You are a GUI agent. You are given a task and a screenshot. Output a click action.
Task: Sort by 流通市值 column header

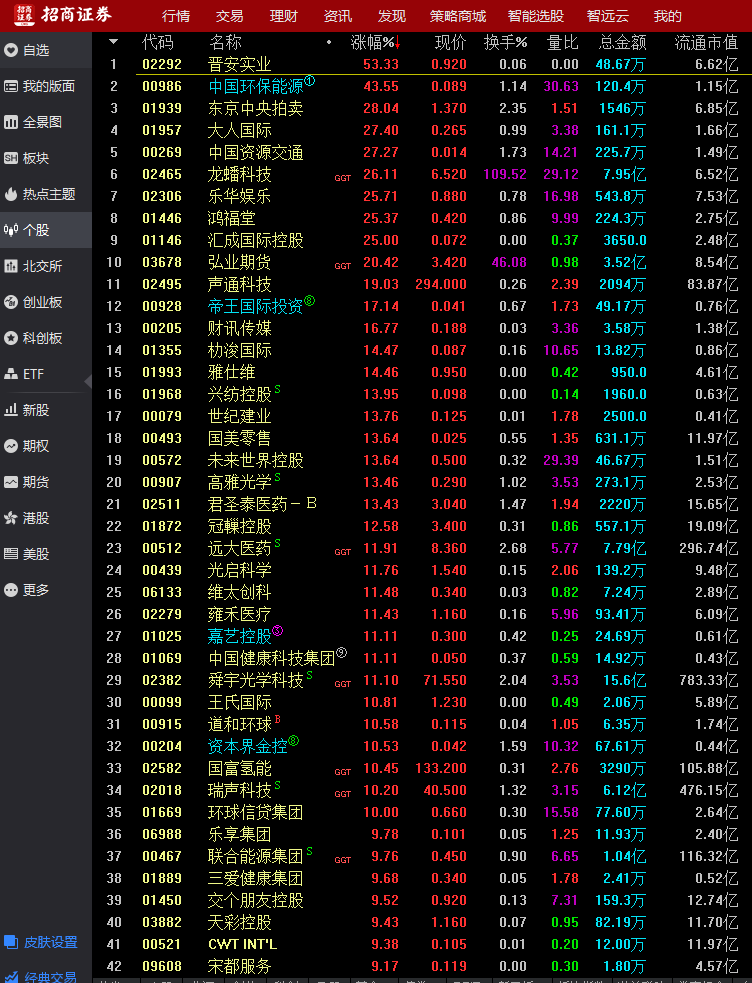(706, 43)
